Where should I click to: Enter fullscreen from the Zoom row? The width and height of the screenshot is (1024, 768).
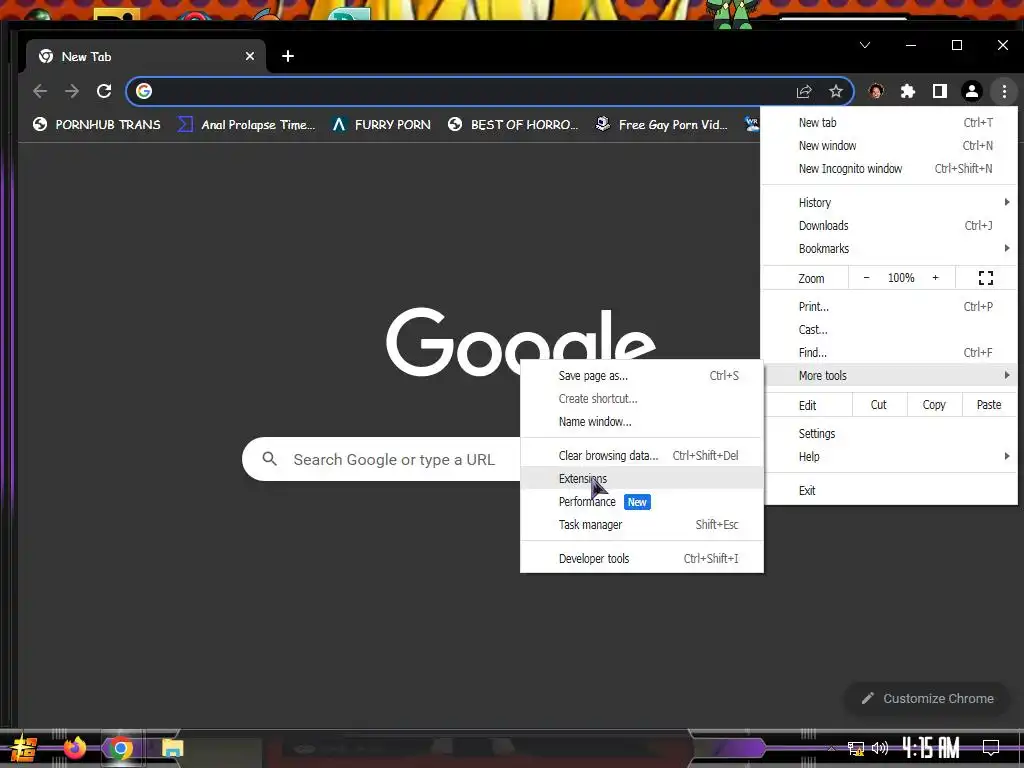coord(986,278)
